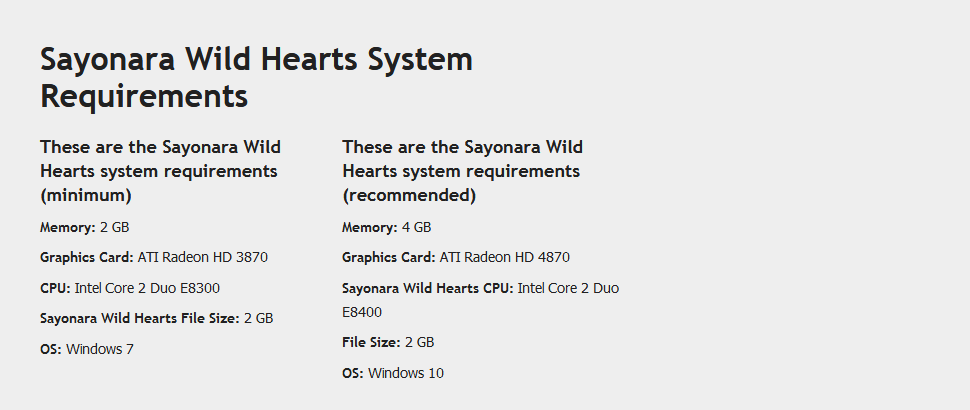Click the "Memory:" label in the recommended column
Image resolution: width=970 pixels, height=410 pixels.
coord(369,227)
